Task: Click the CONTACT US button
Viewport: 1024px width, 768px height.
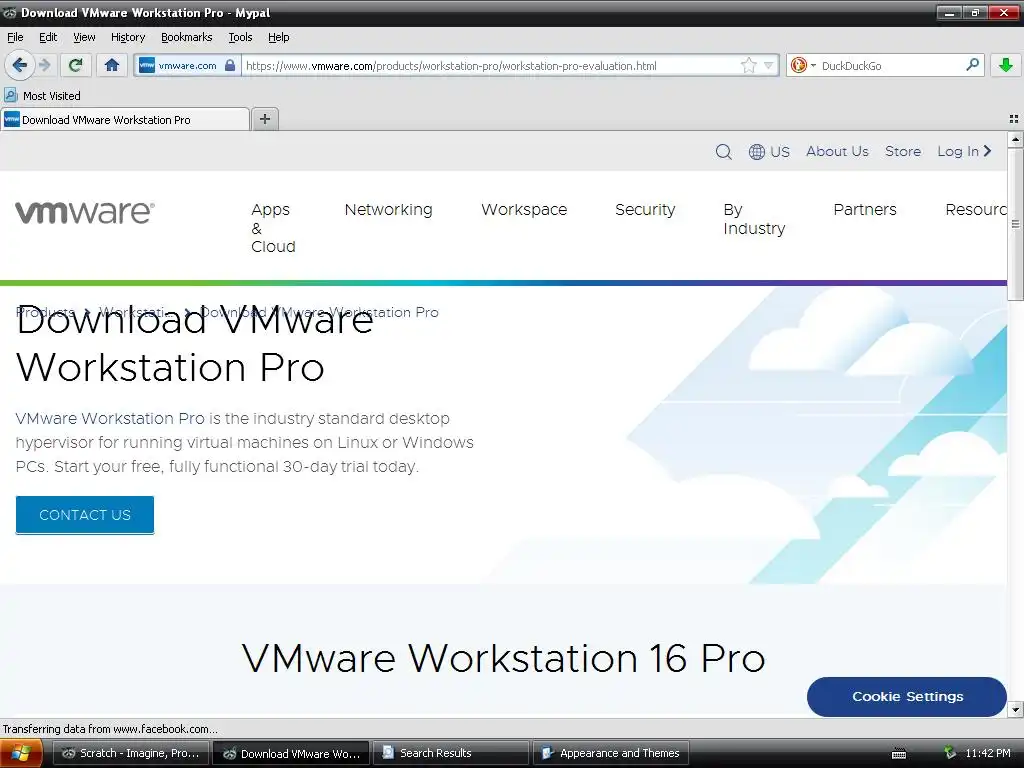Action: tap(85, 515)
